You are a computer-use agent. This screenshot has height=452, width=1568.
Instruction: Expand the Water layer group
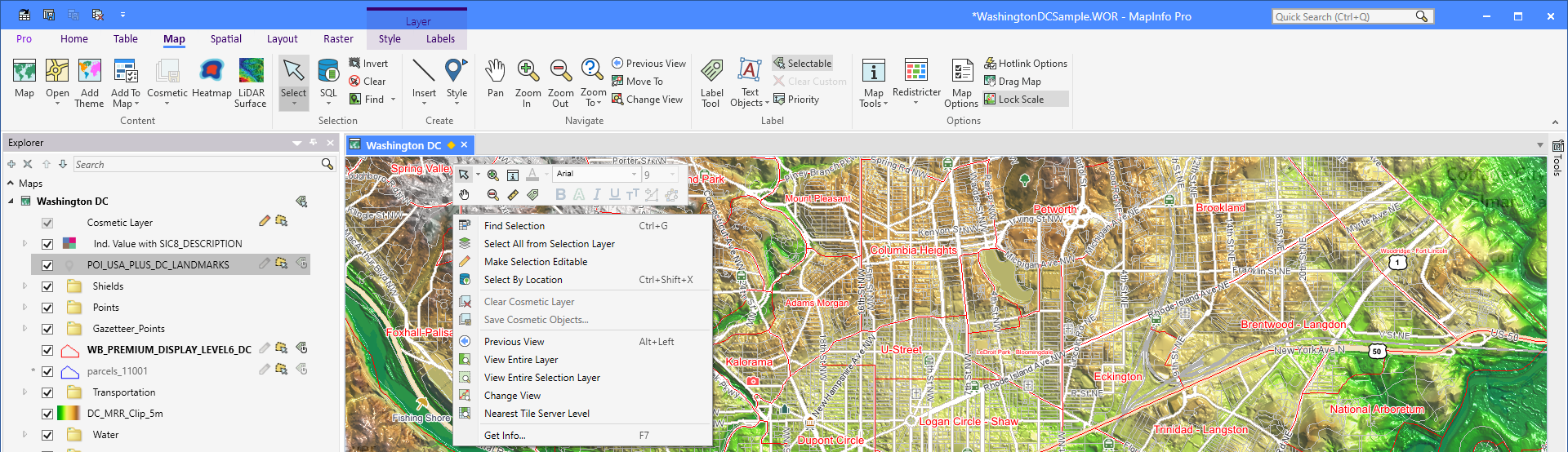[x=24, y=434]
